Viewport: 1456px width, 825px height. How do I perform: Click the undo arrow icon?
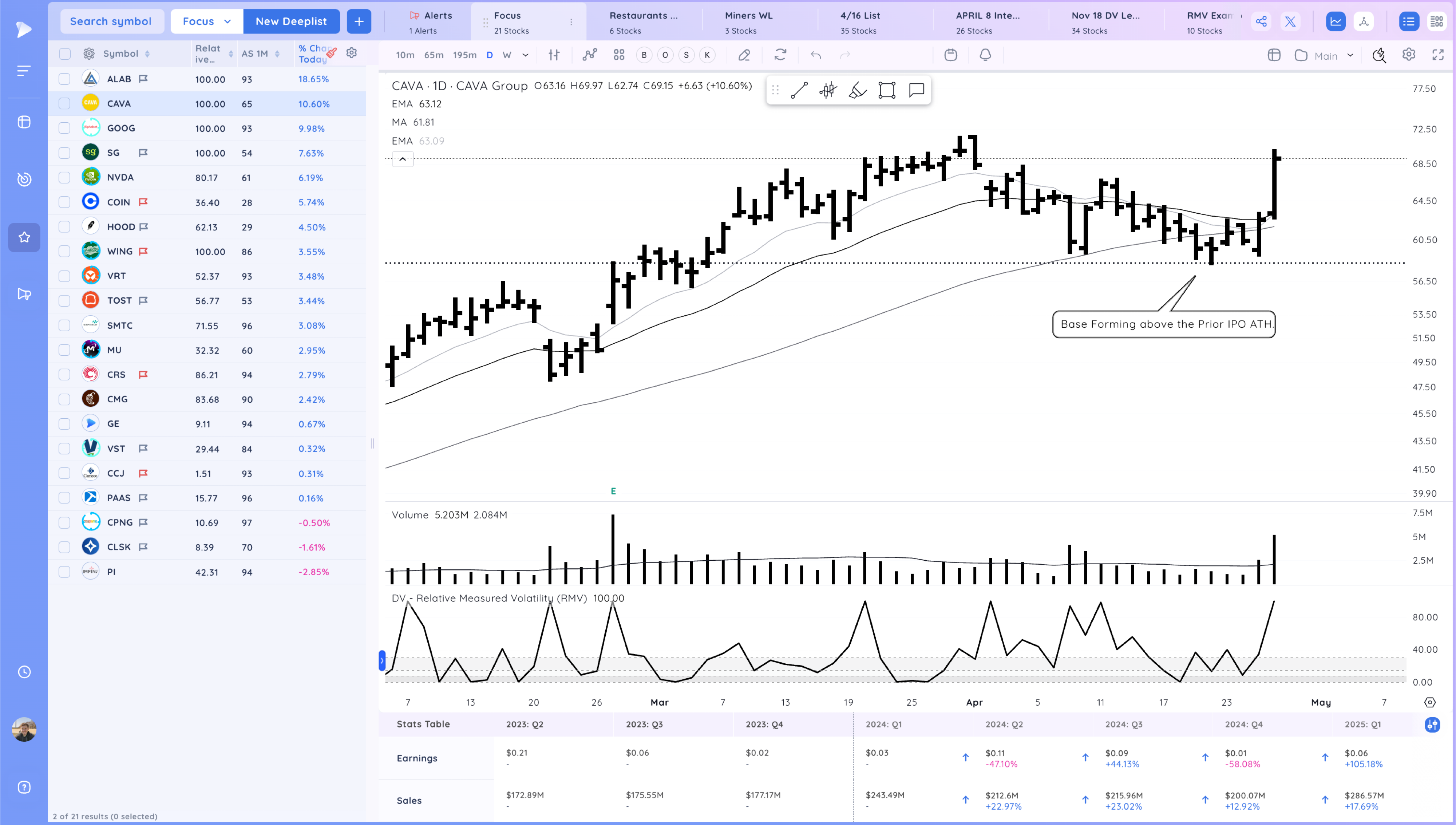815,55
